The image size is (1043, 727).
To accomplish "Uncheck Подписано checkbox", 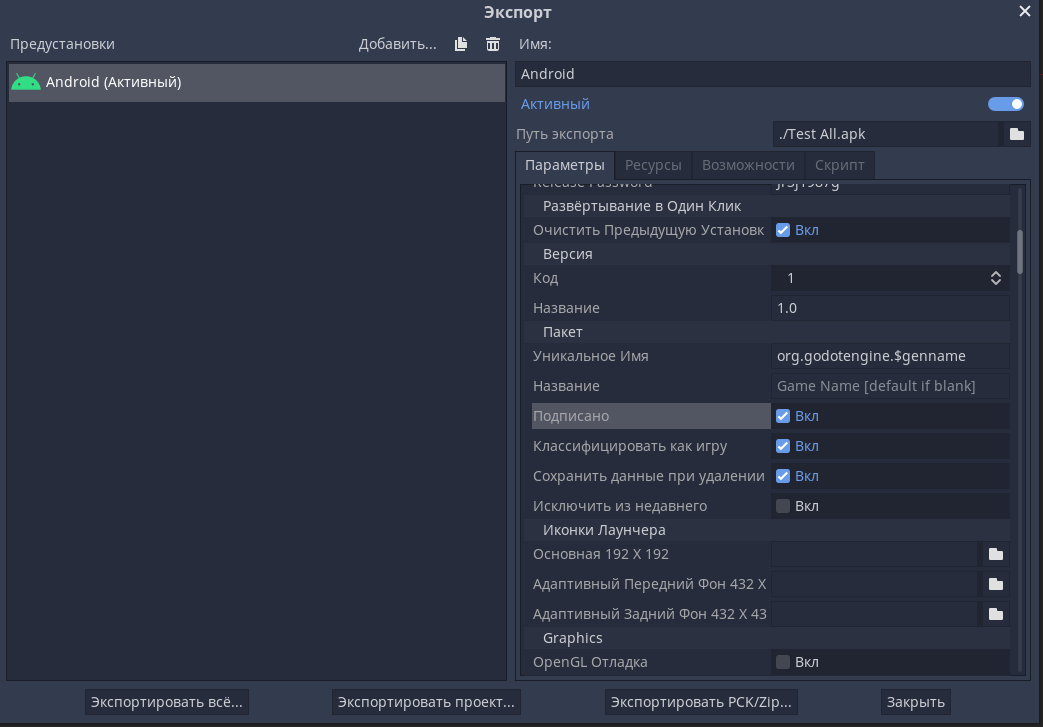I will tap(783, 416).
